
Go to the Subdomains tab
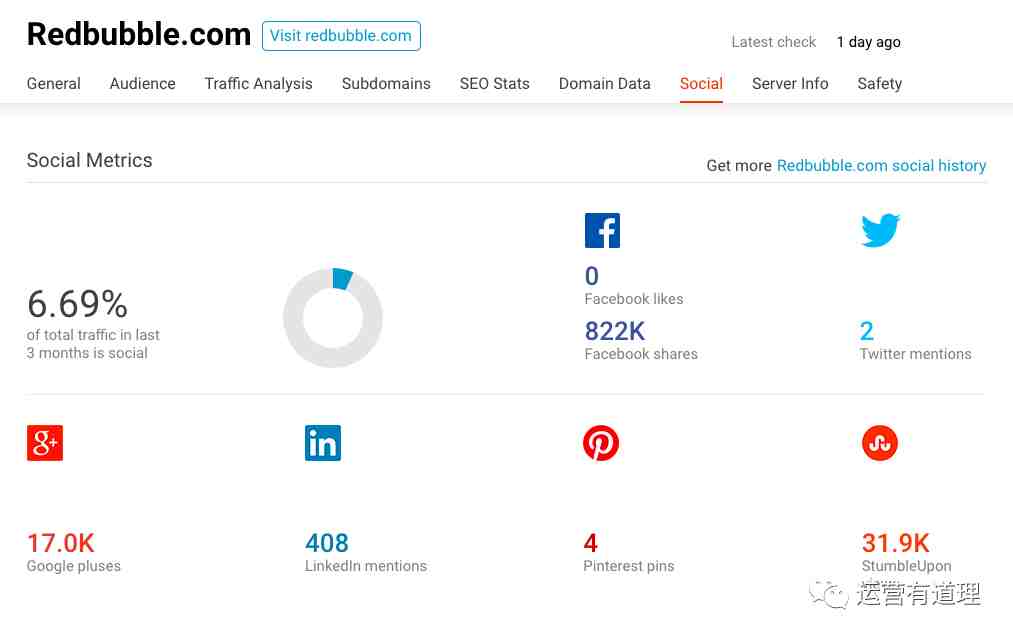point(386,84)
